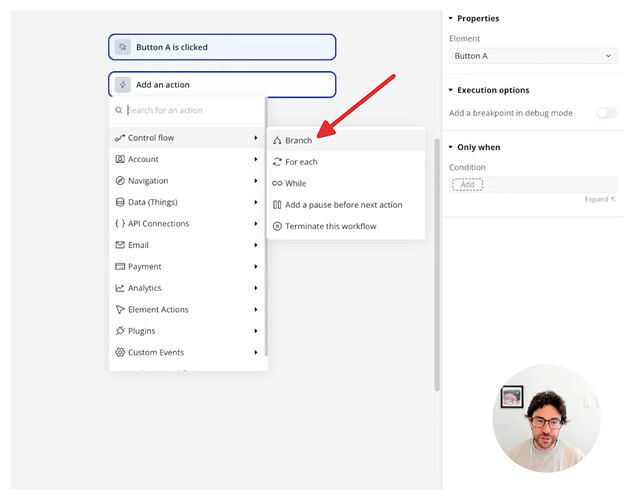Expand the Custom Events submenu arrow

tap(256, 352)
